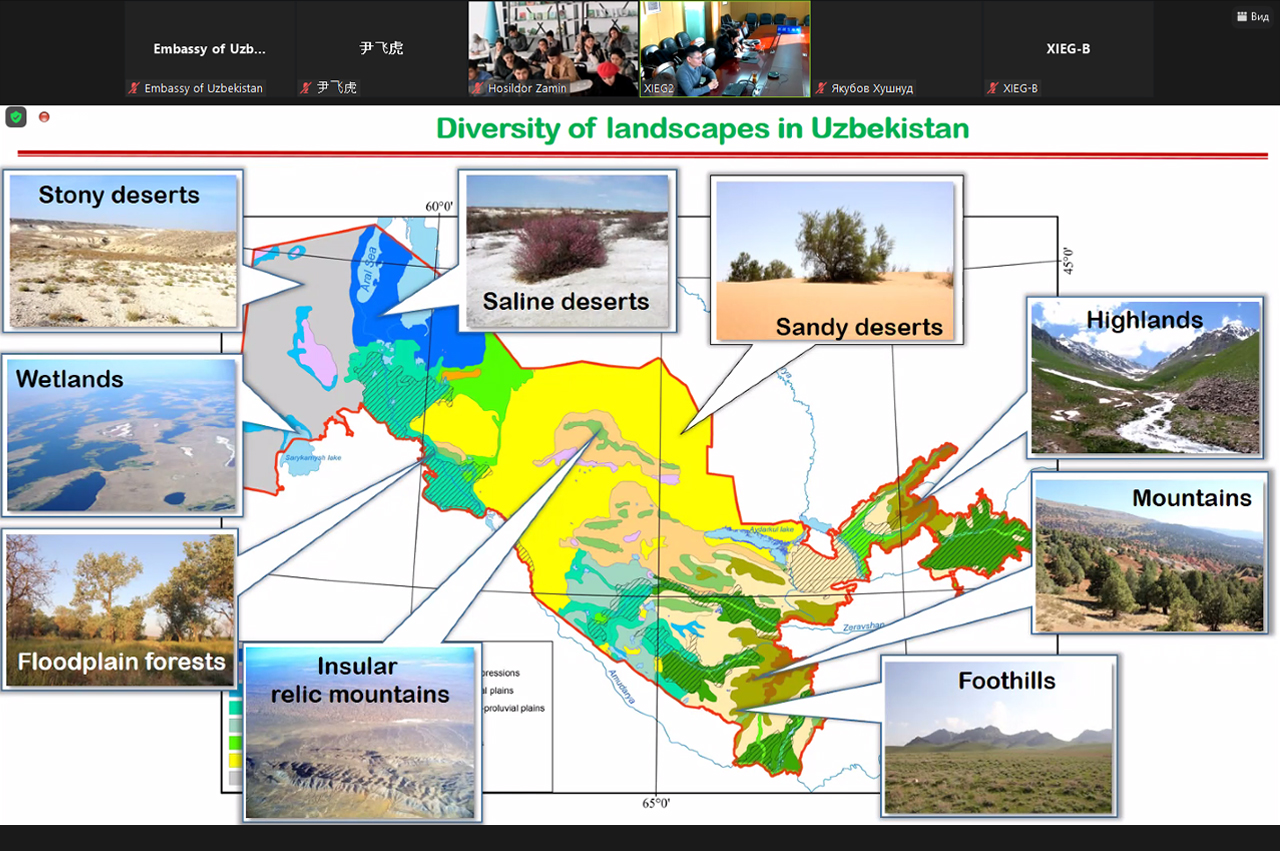Click the Mountains photo caption
Screen dimensions: 1280x851
coord(1192,498)
